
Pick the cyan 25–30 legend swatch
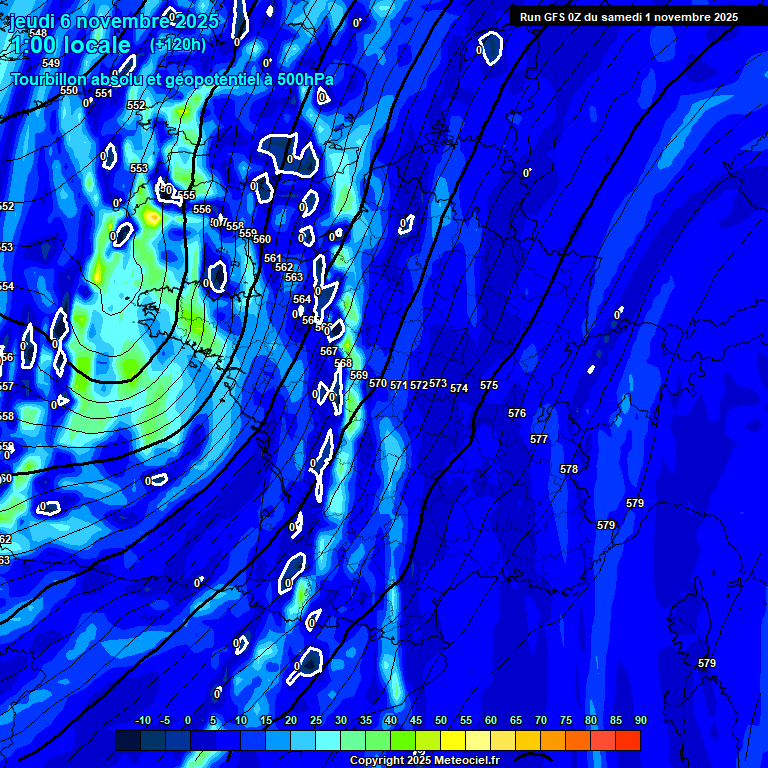(x=328, y=740)
